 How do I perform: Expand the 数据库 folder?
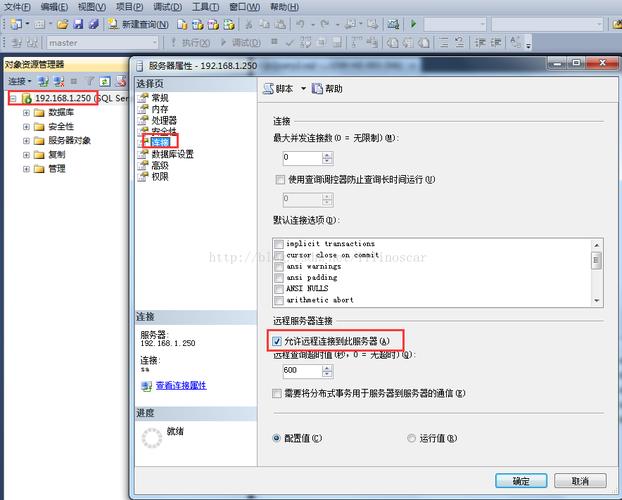[x=26, y=113]
